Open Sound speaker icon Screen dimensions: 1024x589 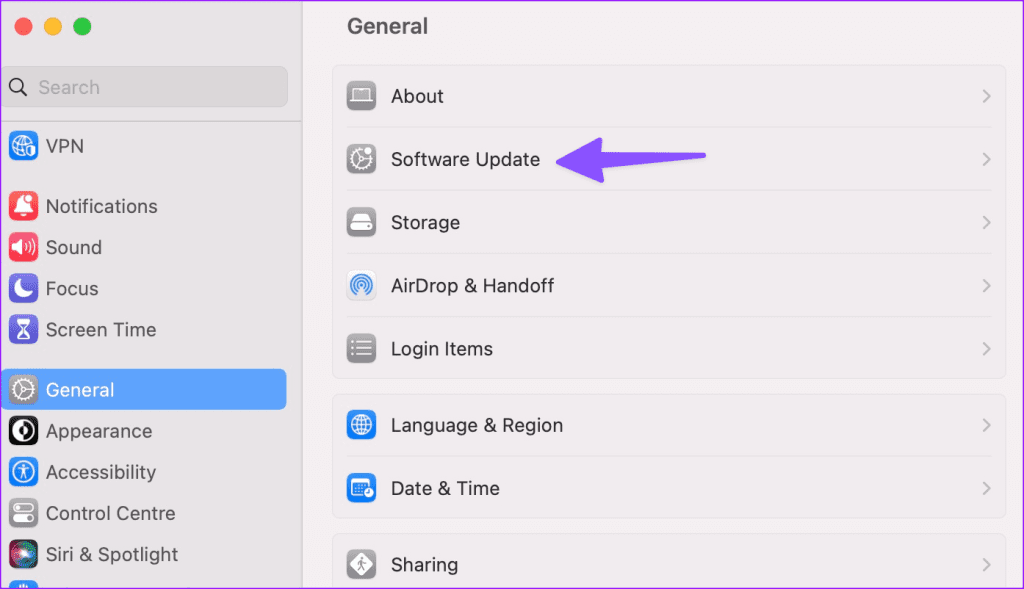[24, 247]
